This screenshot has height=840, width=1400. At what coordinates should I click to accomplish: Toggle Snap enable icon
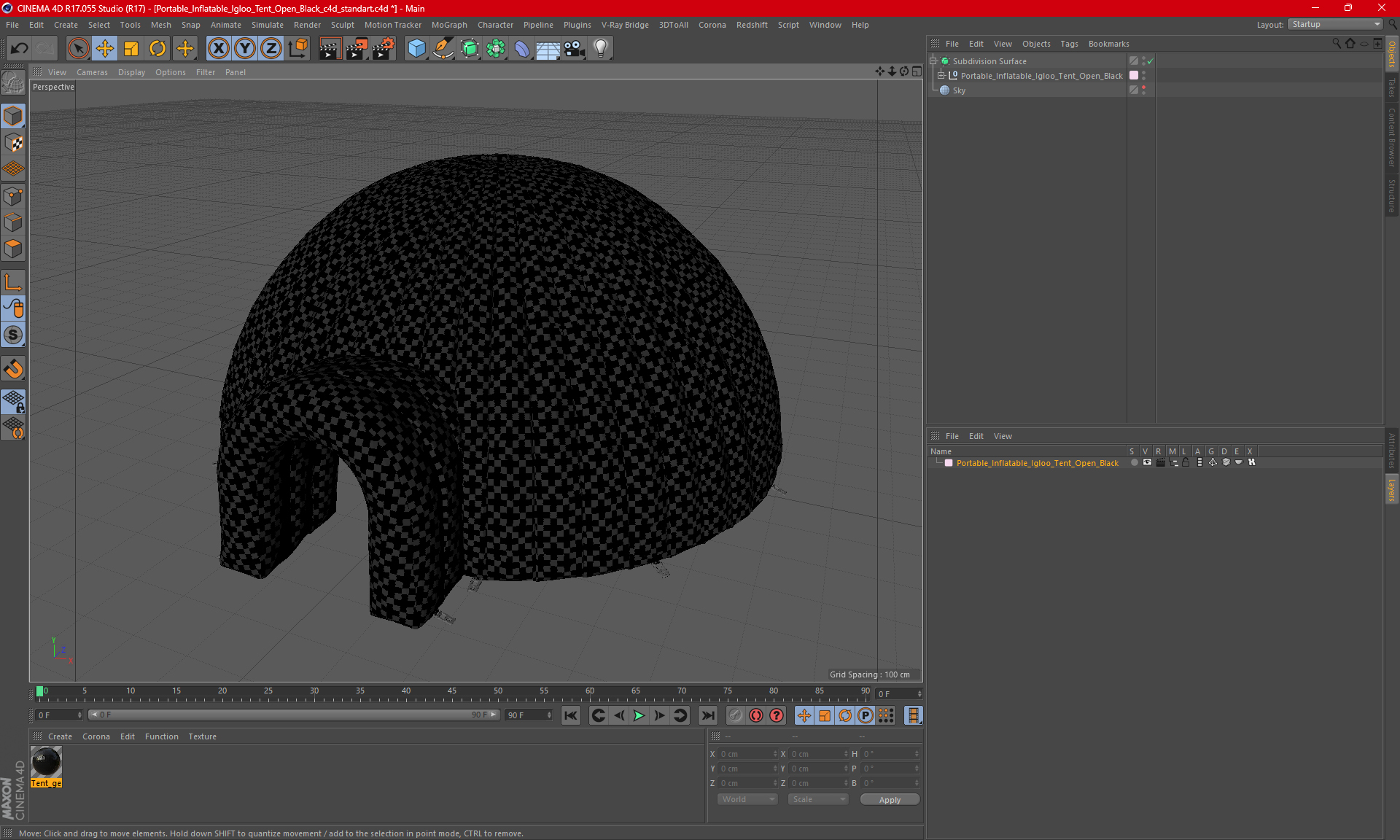13,368
